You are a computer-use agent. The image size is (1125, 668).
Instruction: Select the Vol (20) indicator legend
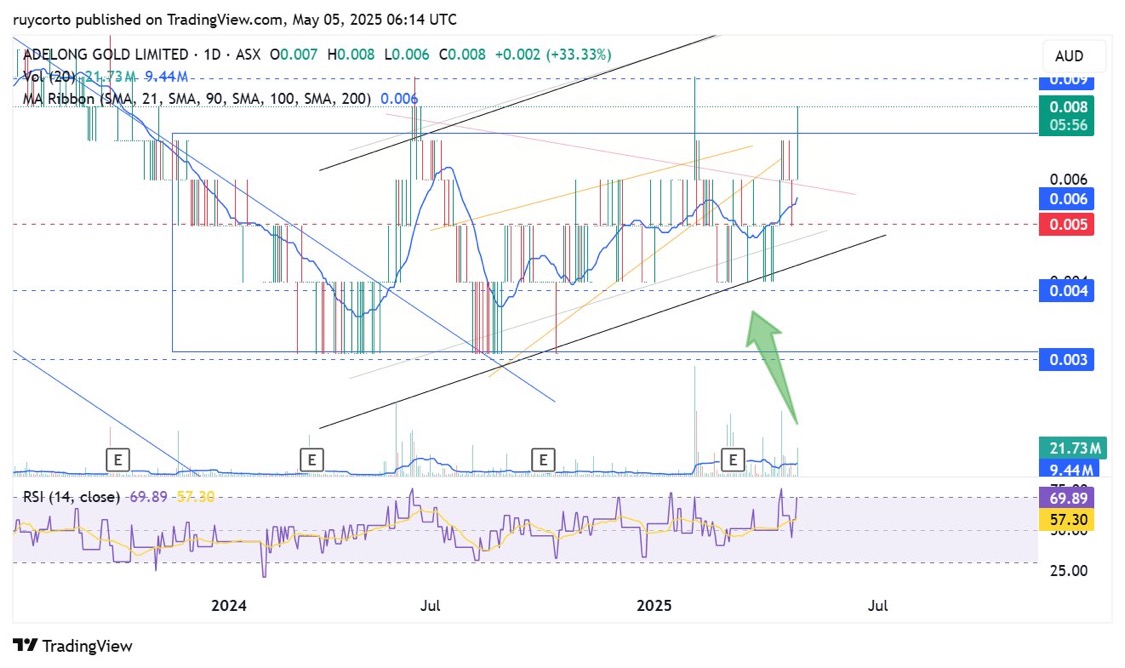49,76
